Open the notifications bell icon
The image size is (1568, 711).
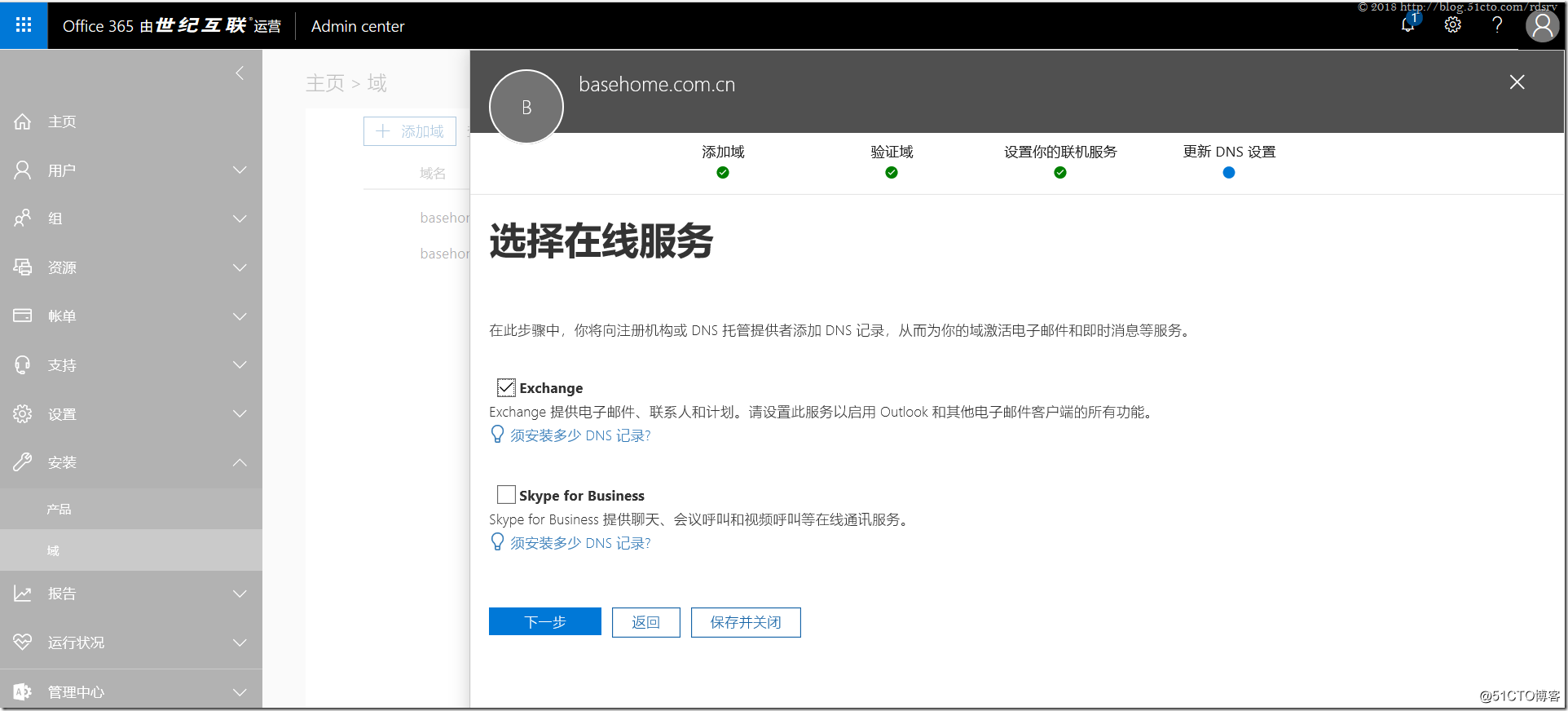[1408, 24]
